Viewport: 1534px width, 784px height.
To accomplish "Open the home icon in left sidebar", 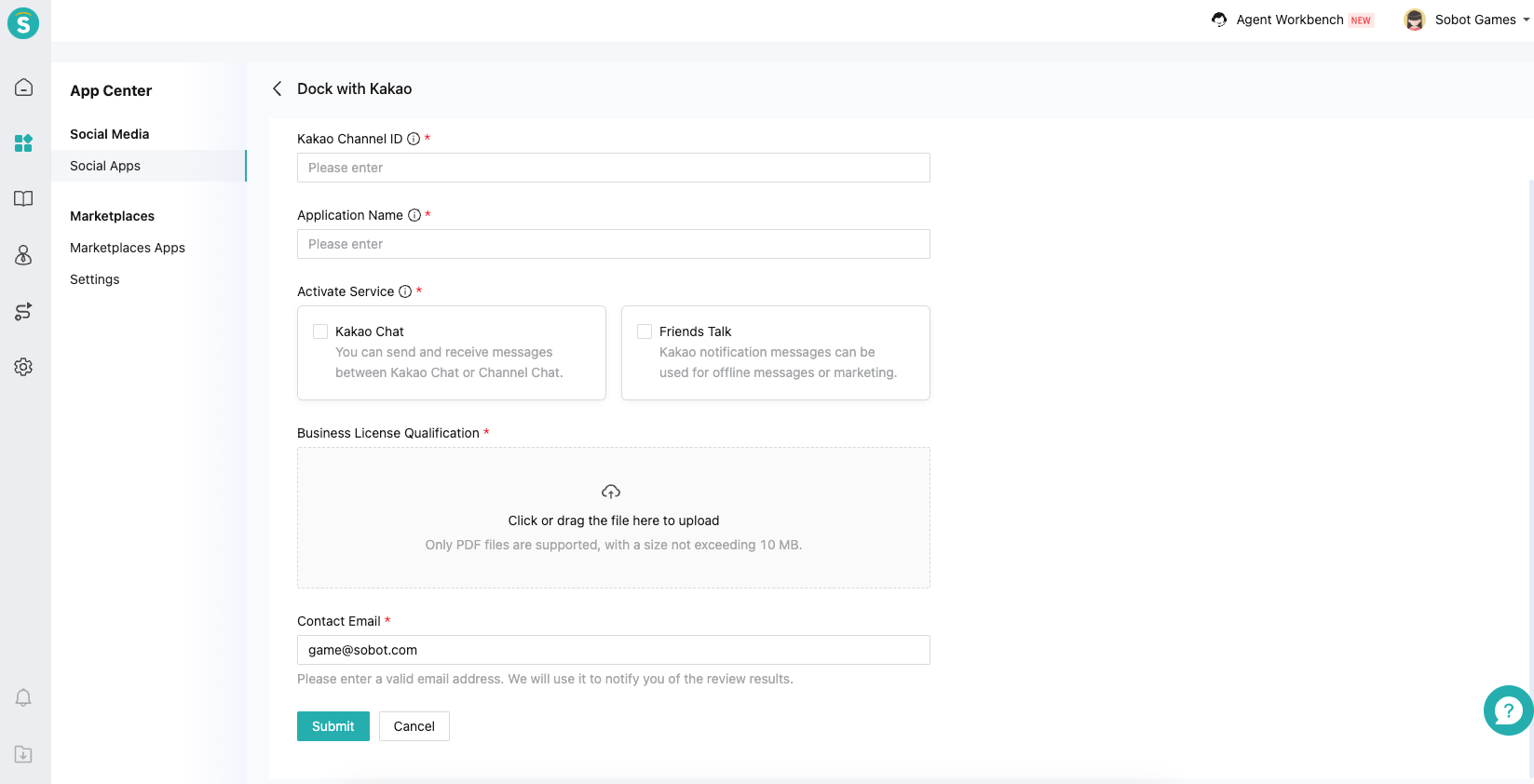I will [x=24, y=88].
